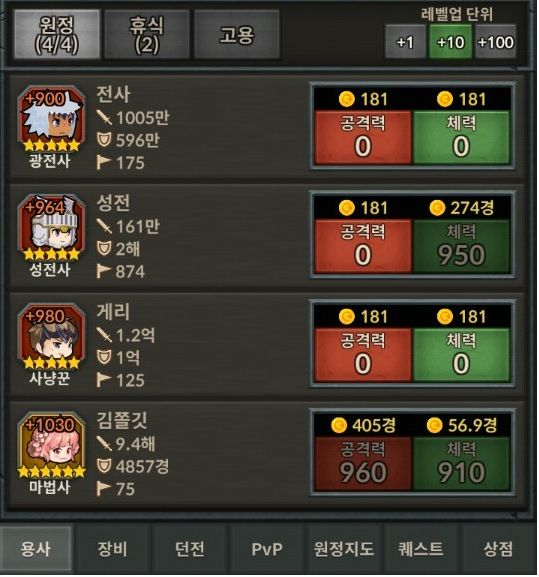Open the 고용 tab
The height and width of the screenshot is (577, 539).
coord(237,35)
